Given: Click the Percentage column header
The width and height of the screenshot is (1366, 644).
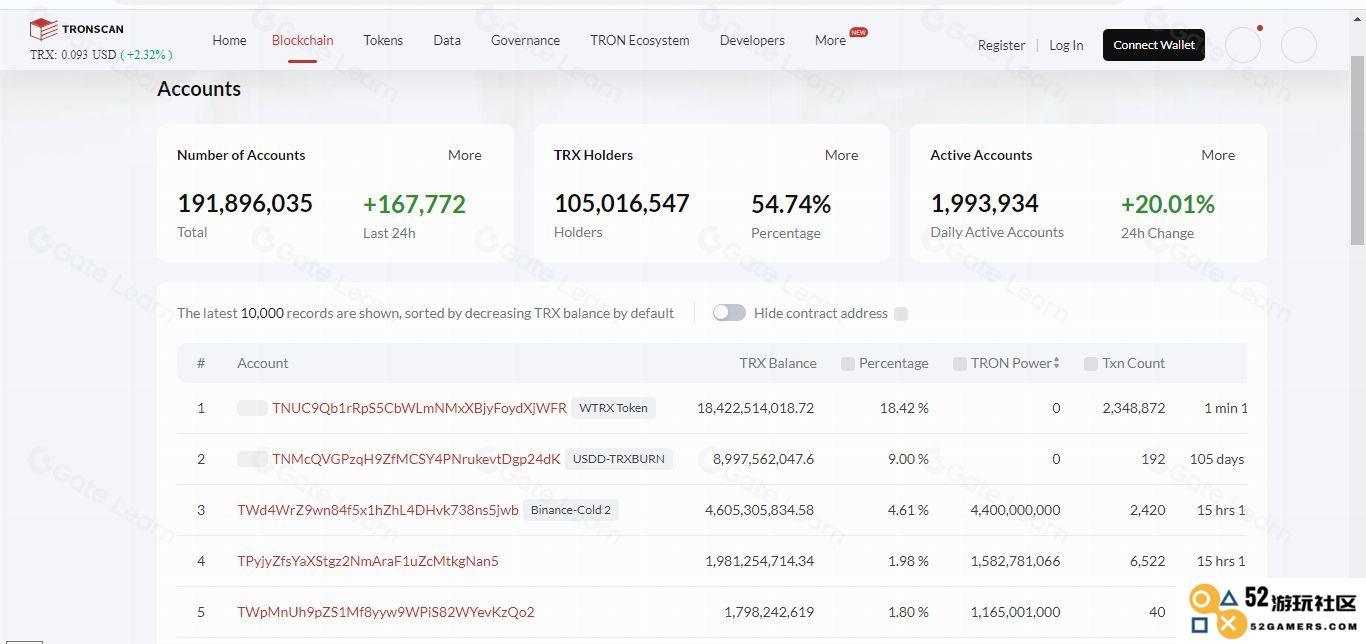Looking at the screenshot, I should (893, 363).
